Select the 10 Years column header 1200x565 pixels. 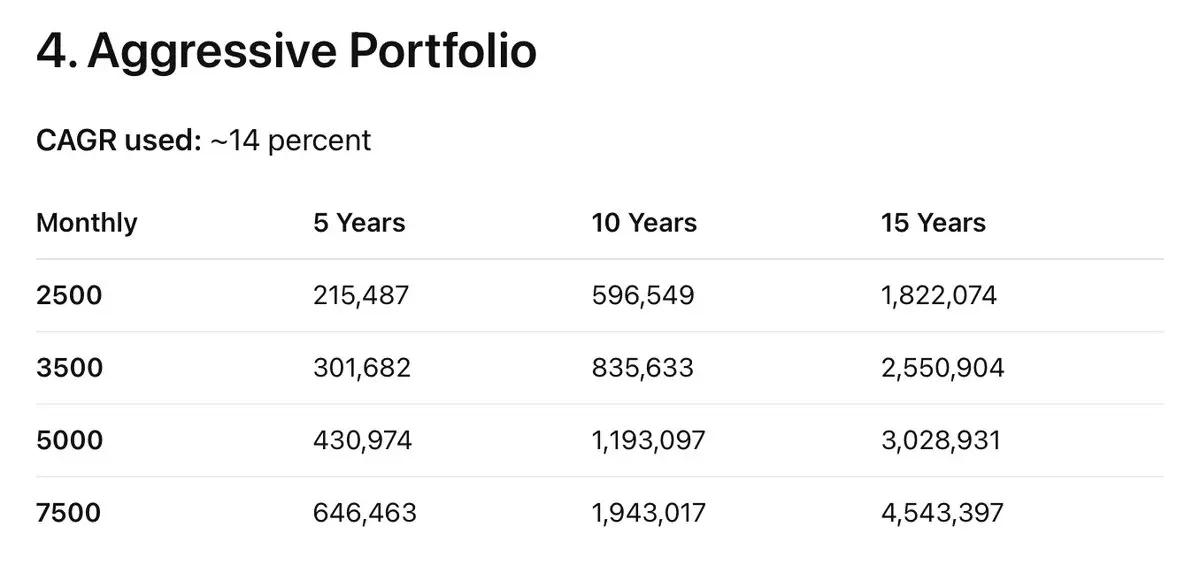644,222
